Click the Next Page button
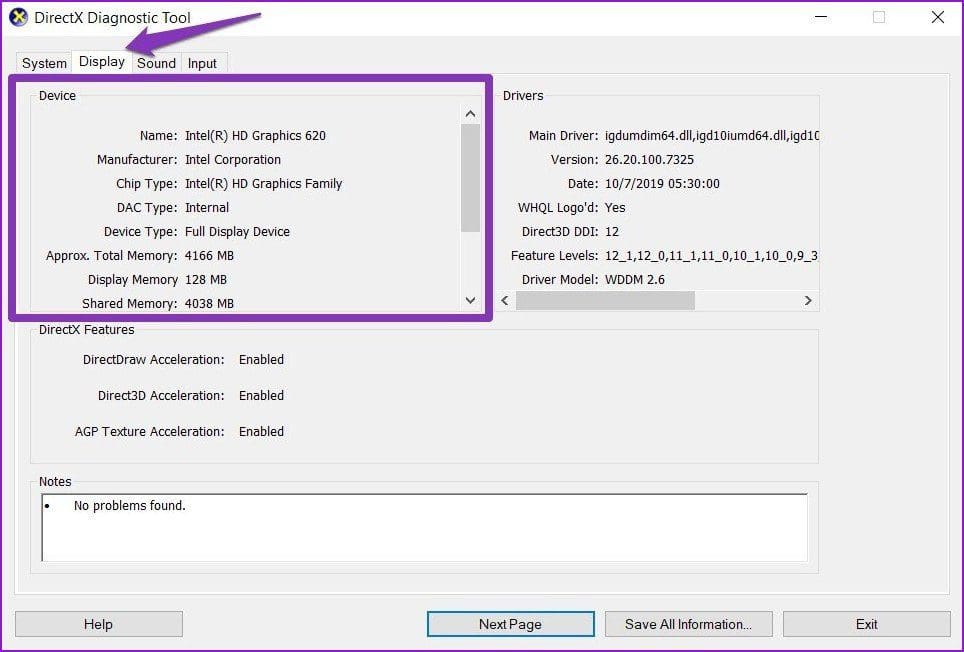964x652 pixels. click(x=510, y=624)
